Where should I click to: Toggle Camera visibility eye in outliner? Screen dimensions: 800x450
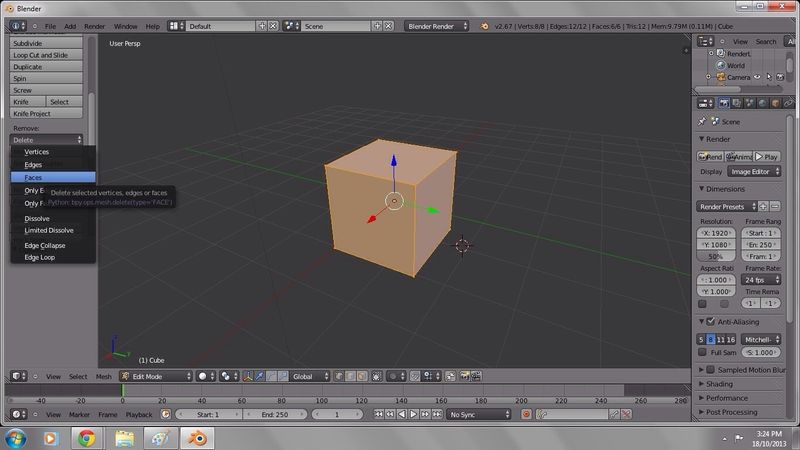(x=757, y=77)
